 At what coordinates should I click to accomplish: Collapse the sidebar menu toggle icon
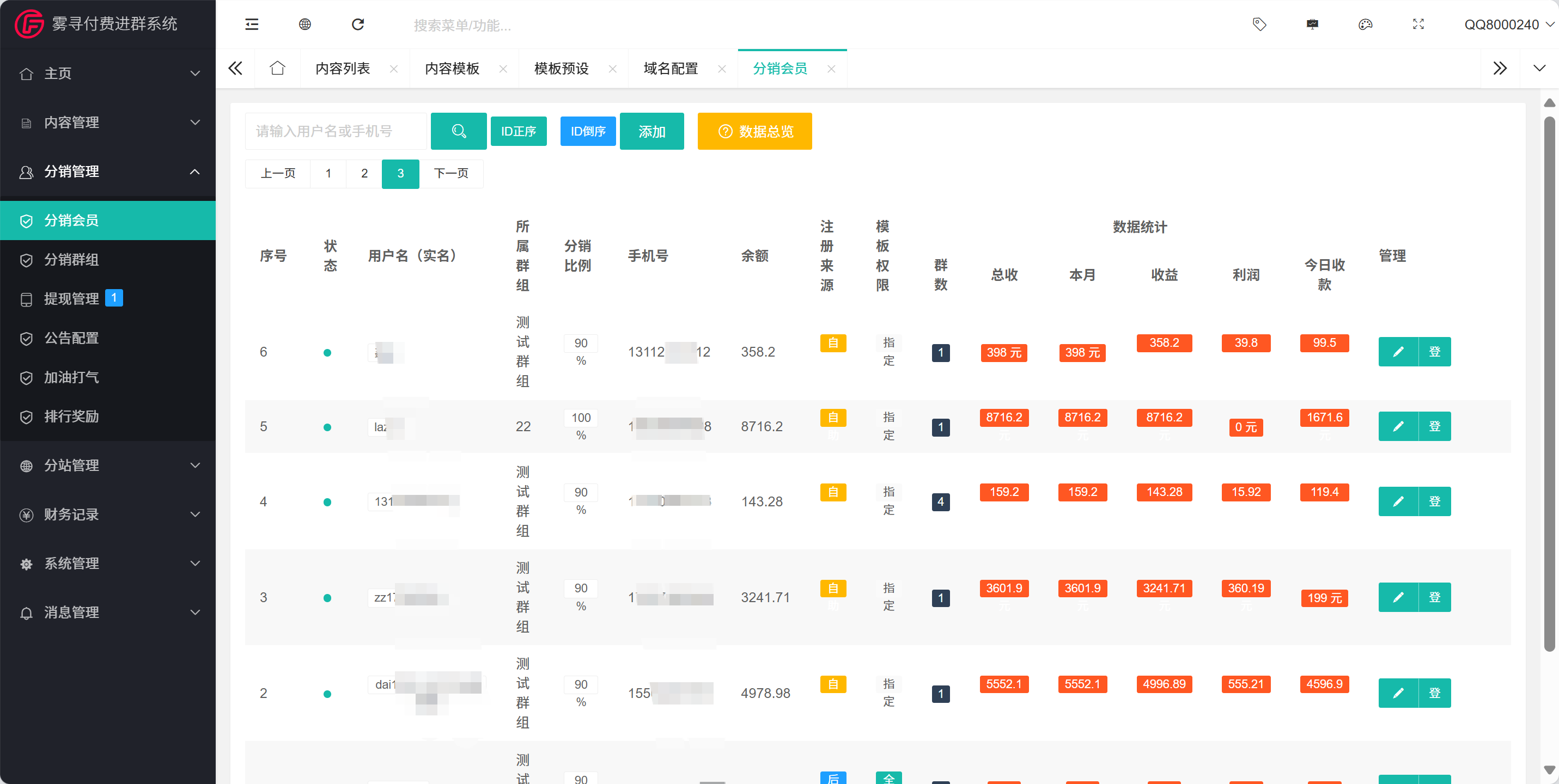[252, 24]
